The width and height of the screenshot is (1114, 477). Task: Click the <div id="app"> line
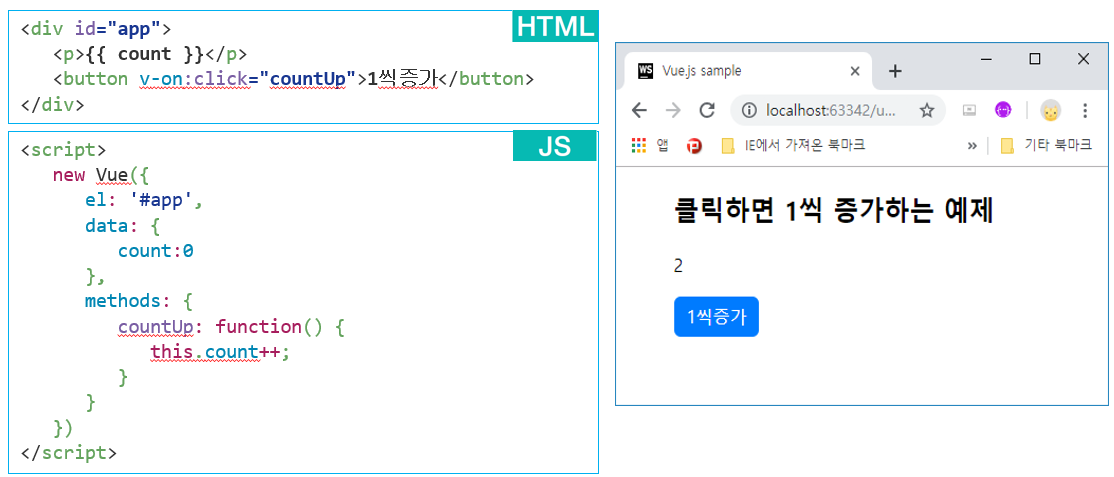(97, 29)
